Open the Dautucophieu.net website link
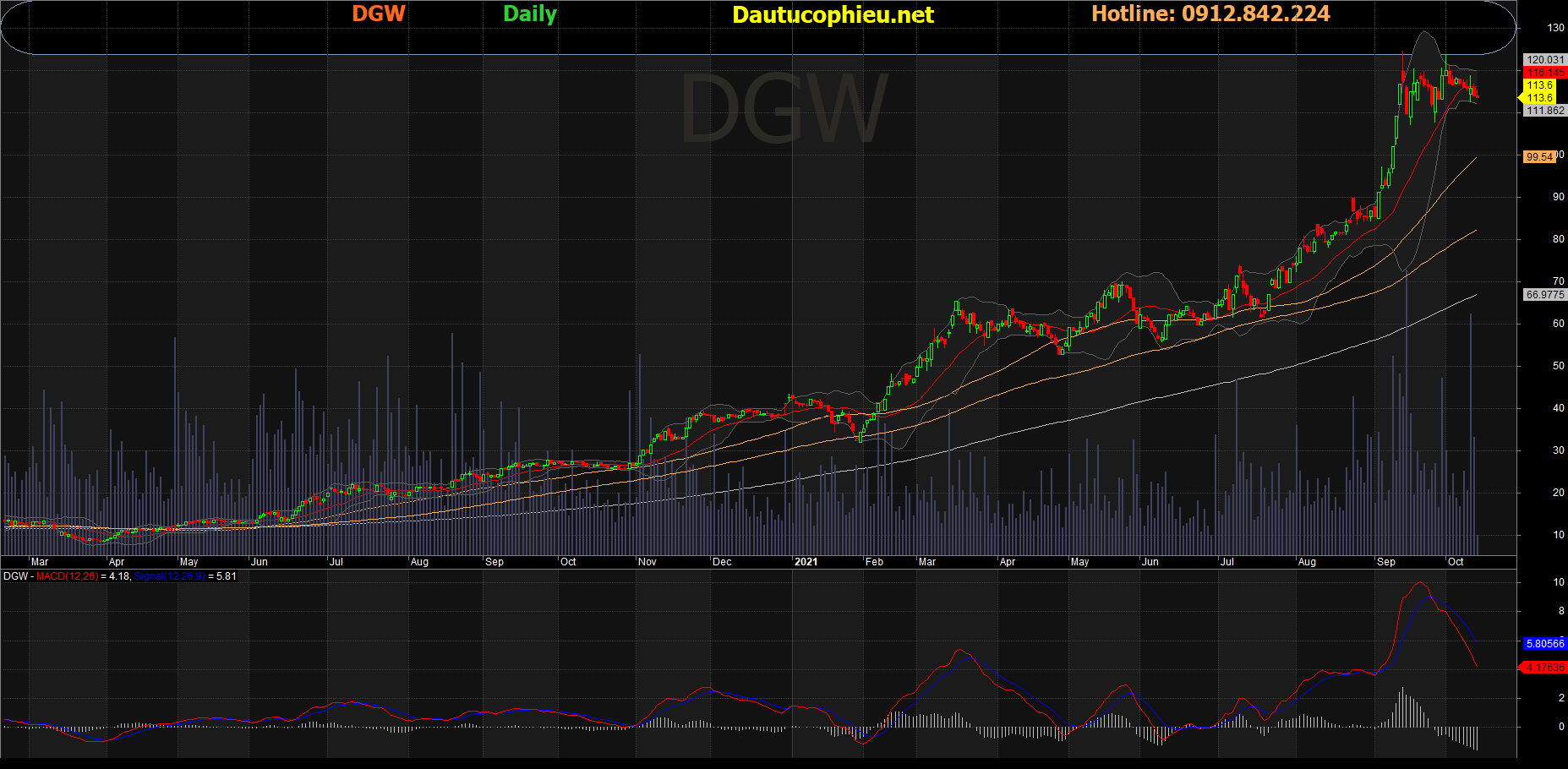Viewport: 1568px width, 769px height. 833,15
